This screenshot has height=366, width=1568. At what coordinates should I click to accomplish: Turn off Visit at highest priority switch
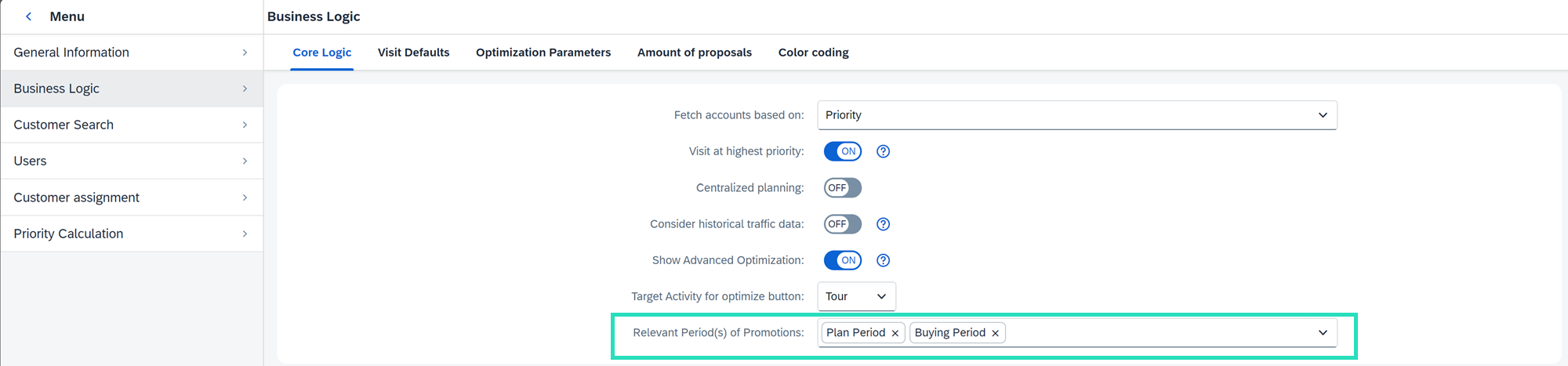(x=843, y=151)
